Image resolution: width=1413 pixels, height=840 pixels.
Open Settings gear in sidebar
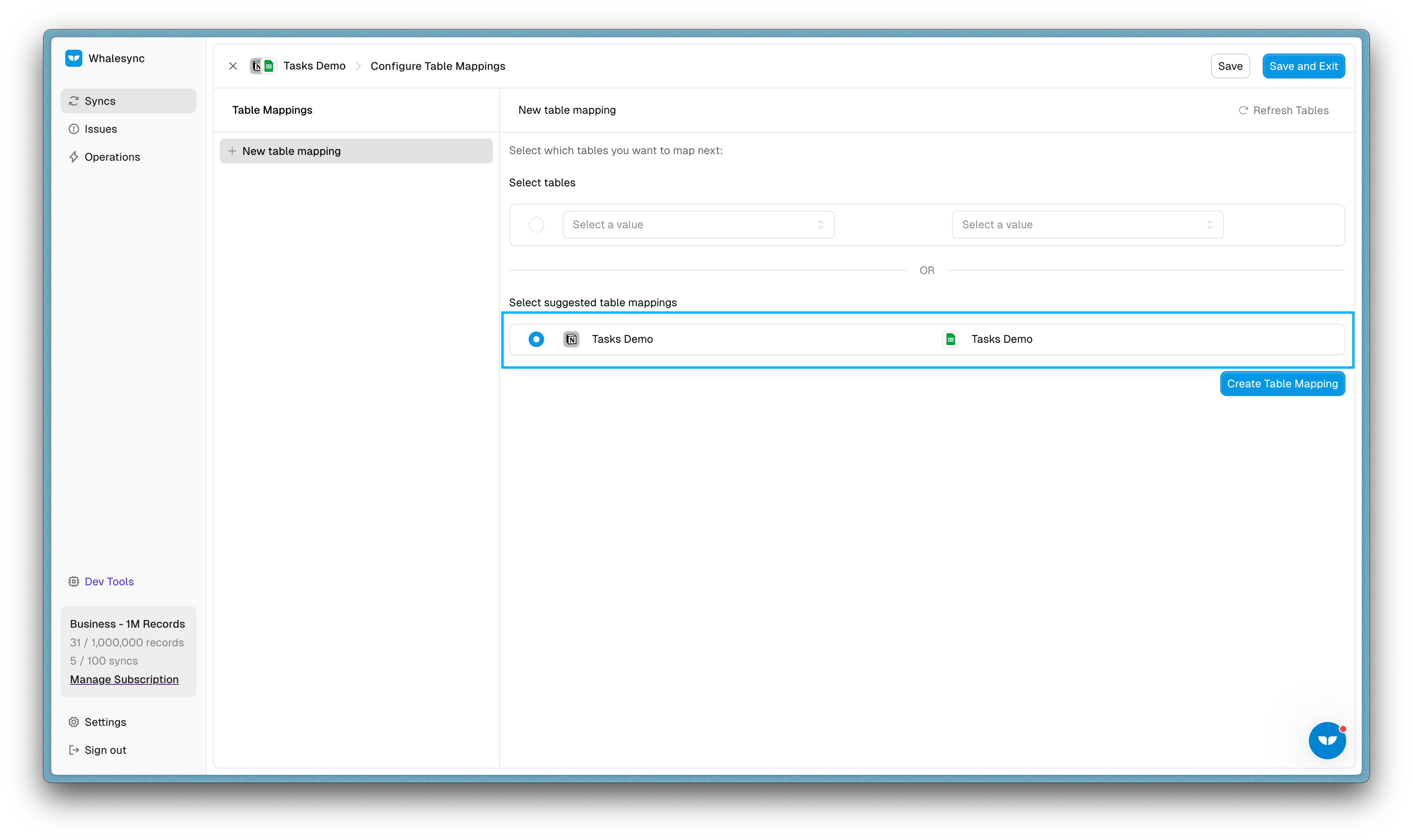point(74,722)
